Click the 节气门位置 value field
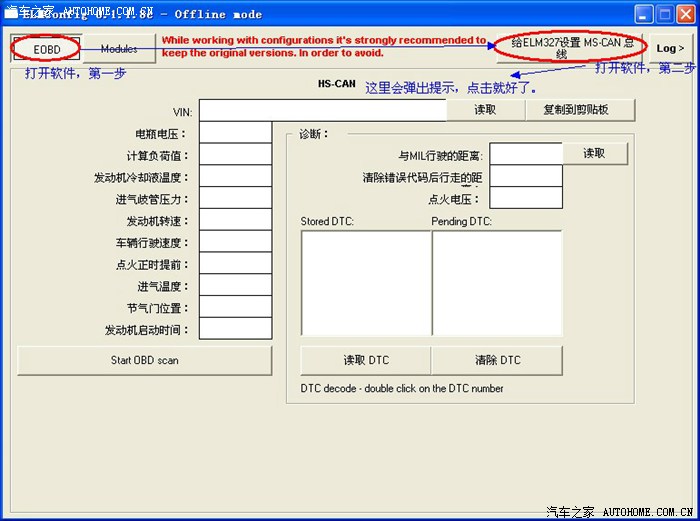The image size is (700, 521). 235,307
